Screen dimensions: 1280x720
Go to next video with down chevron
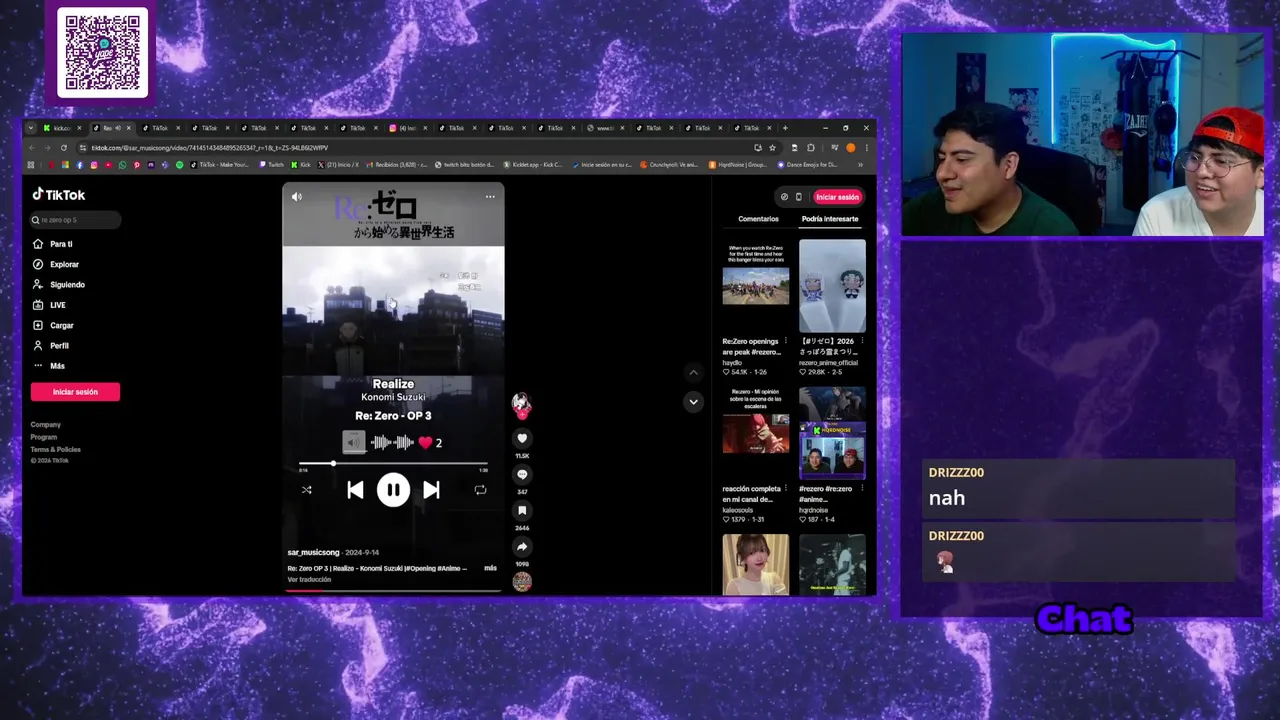[693, 402]
